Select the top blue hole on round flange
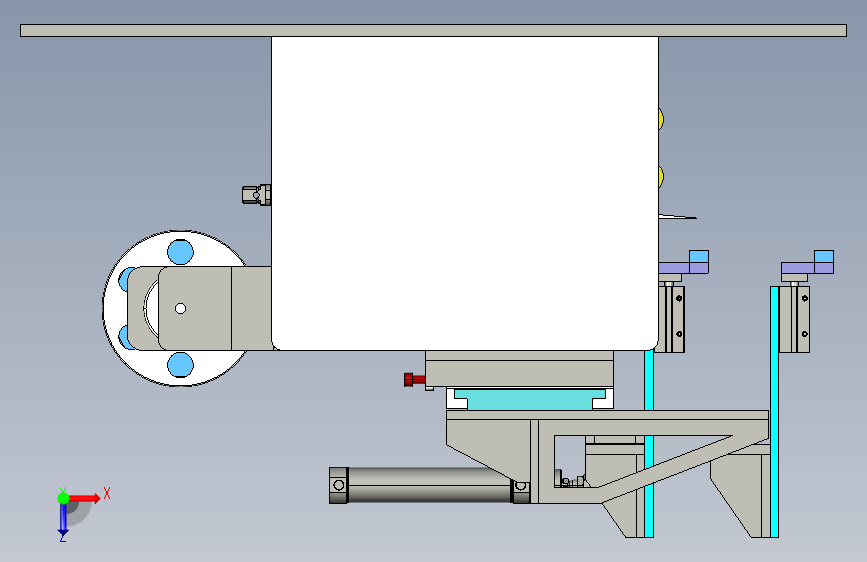 pyautogui.click(x=180, y=252)
